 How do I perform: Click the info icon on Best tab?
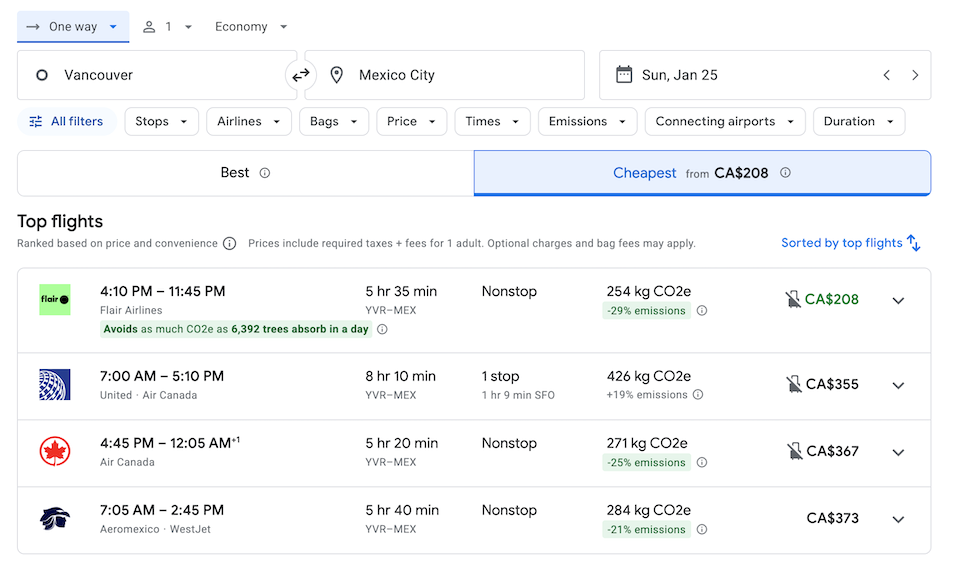coord(265,173)
